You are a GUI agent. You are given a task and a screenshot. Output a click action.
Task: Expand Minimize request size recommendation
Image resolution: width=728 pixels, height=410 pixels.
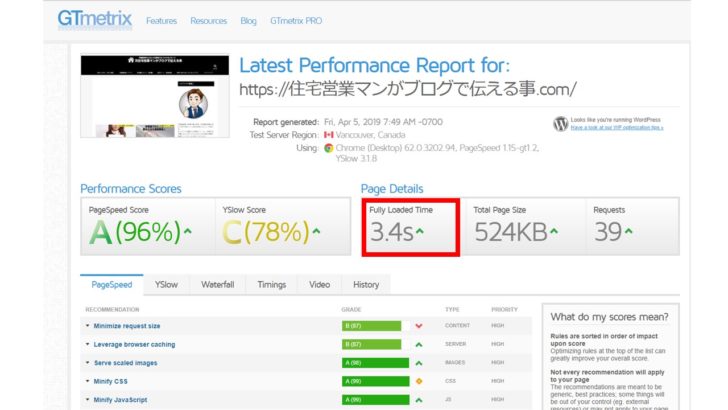coord(87,326)
